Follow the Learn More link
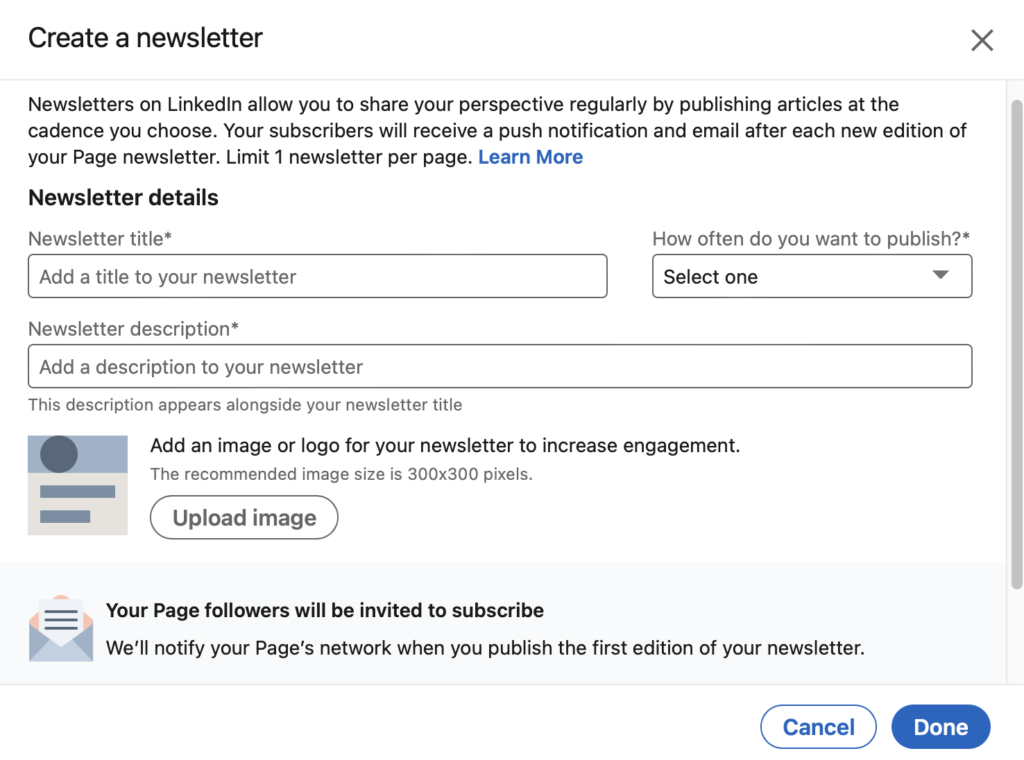 (530, 157)
